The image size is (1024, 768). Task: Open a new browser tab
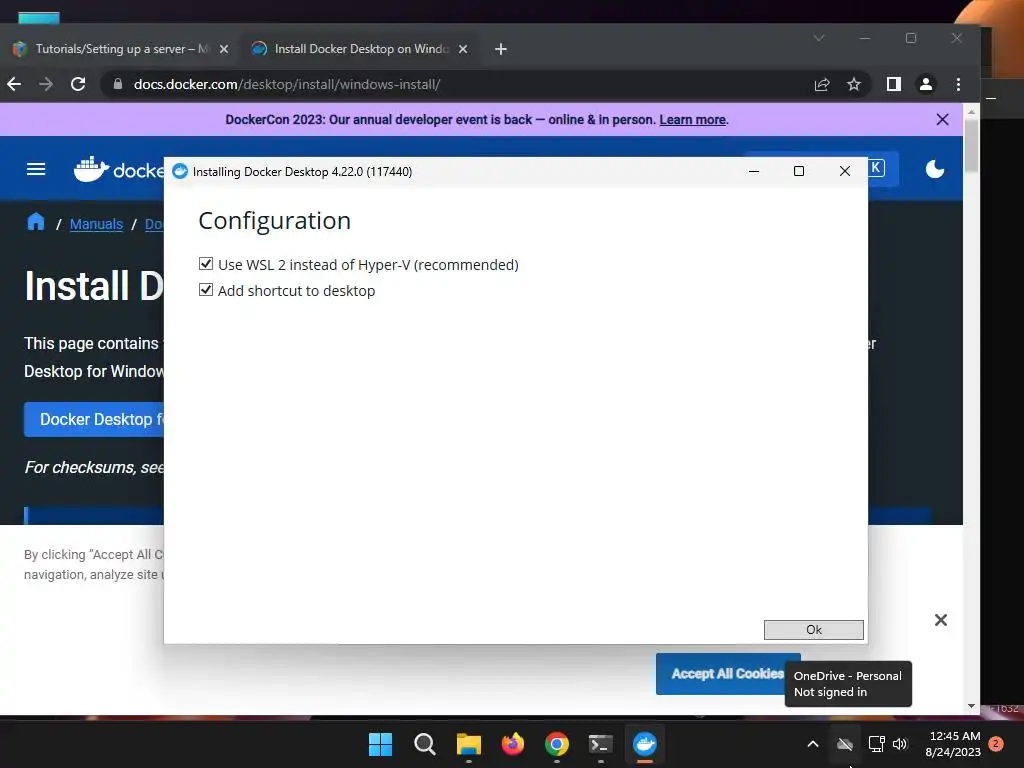click(501, 49)
